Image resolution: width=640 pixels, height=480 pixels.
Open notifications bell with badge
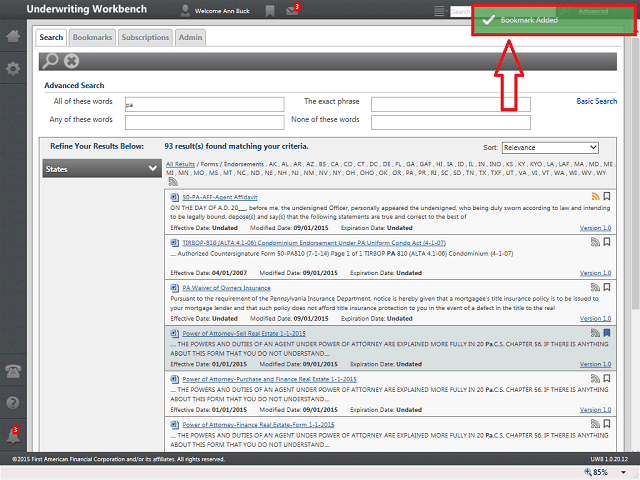tap(13, 435)
